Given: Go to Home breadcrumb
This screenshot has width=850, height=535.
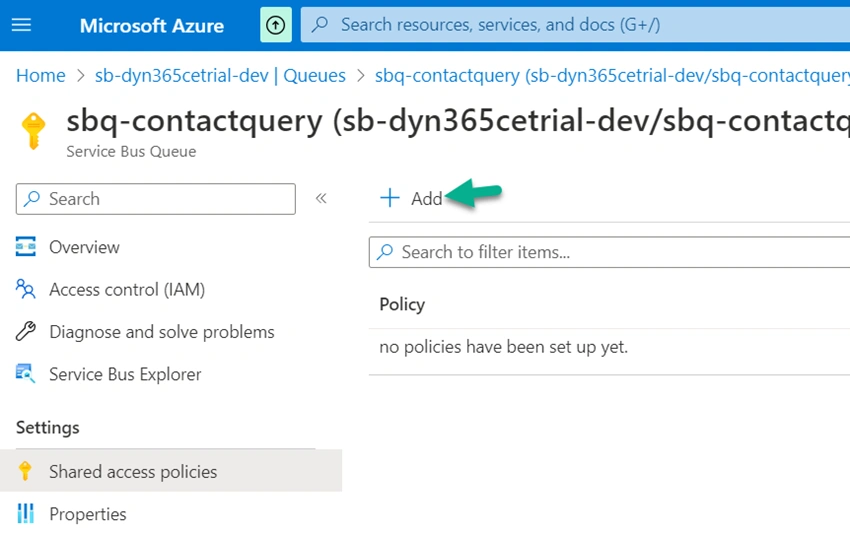Looking at the screenshot, I should click(x=41, y=75).
